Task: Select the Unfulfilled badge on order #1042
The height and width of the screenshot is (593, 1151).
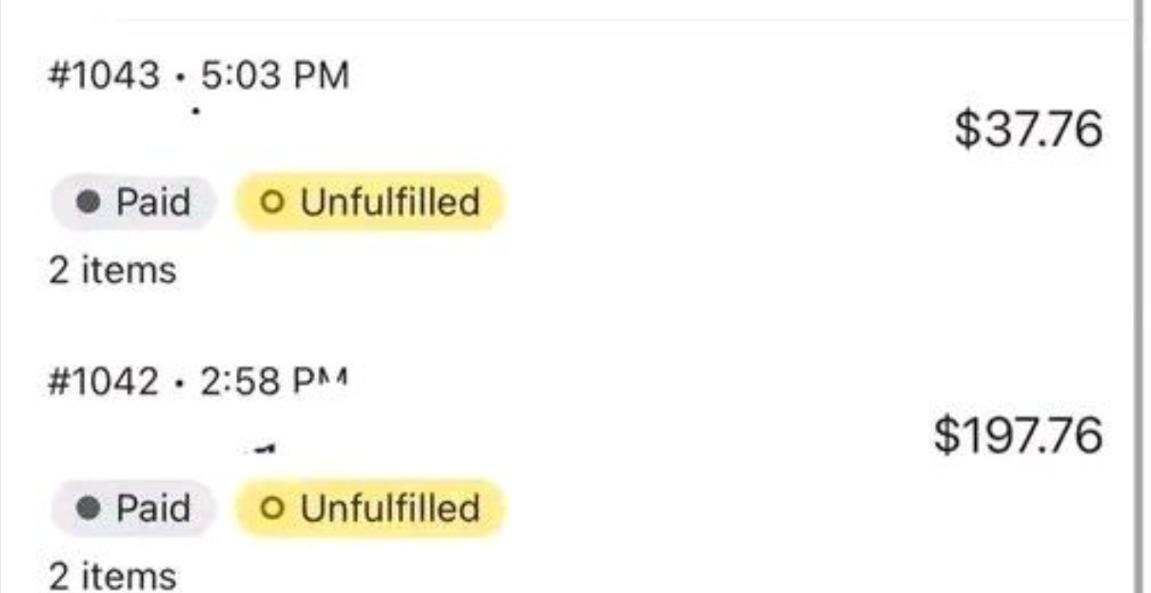Action: click(x=370, y=508)
